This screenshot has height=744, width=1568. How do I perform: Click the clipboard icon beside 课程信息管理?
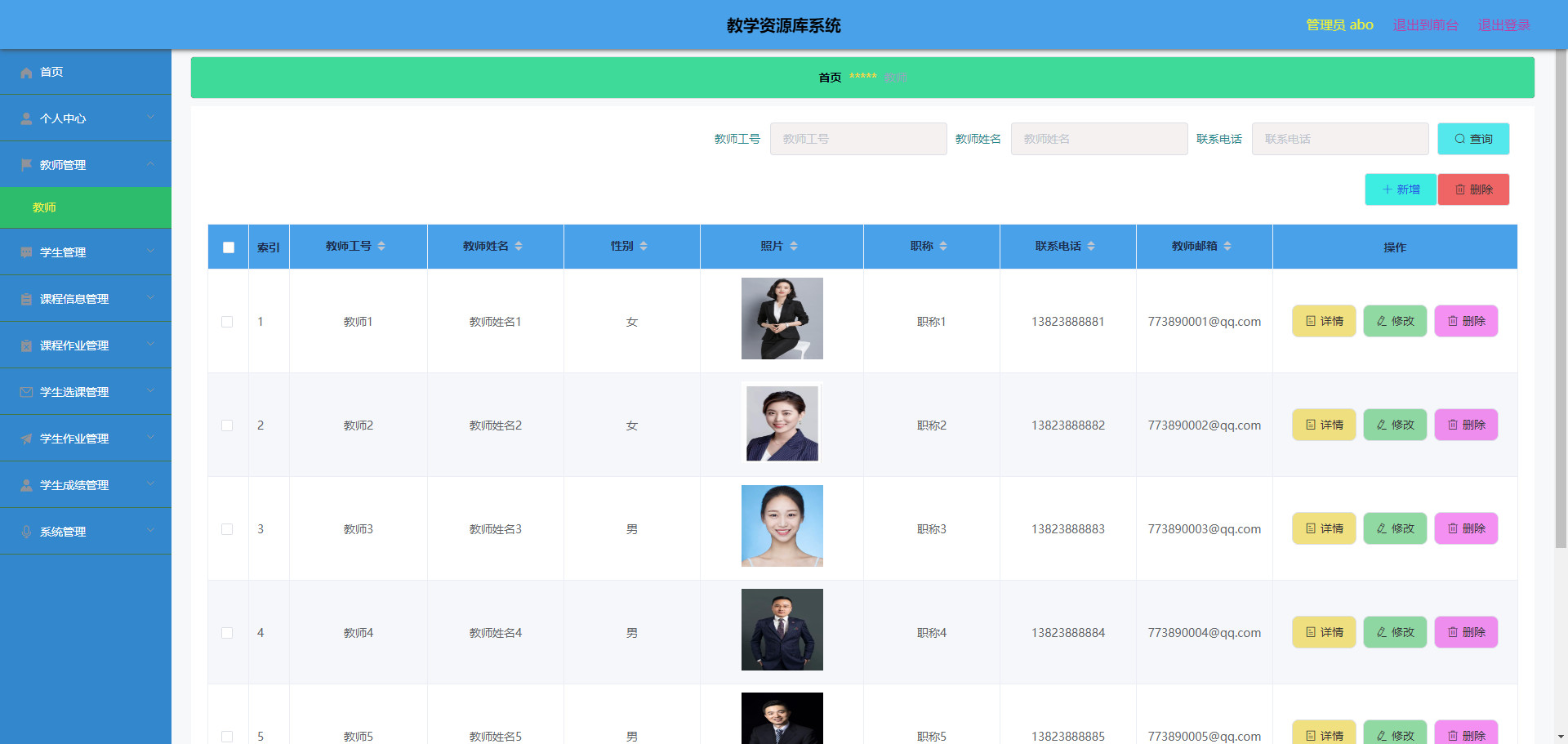tap(26, 300)
